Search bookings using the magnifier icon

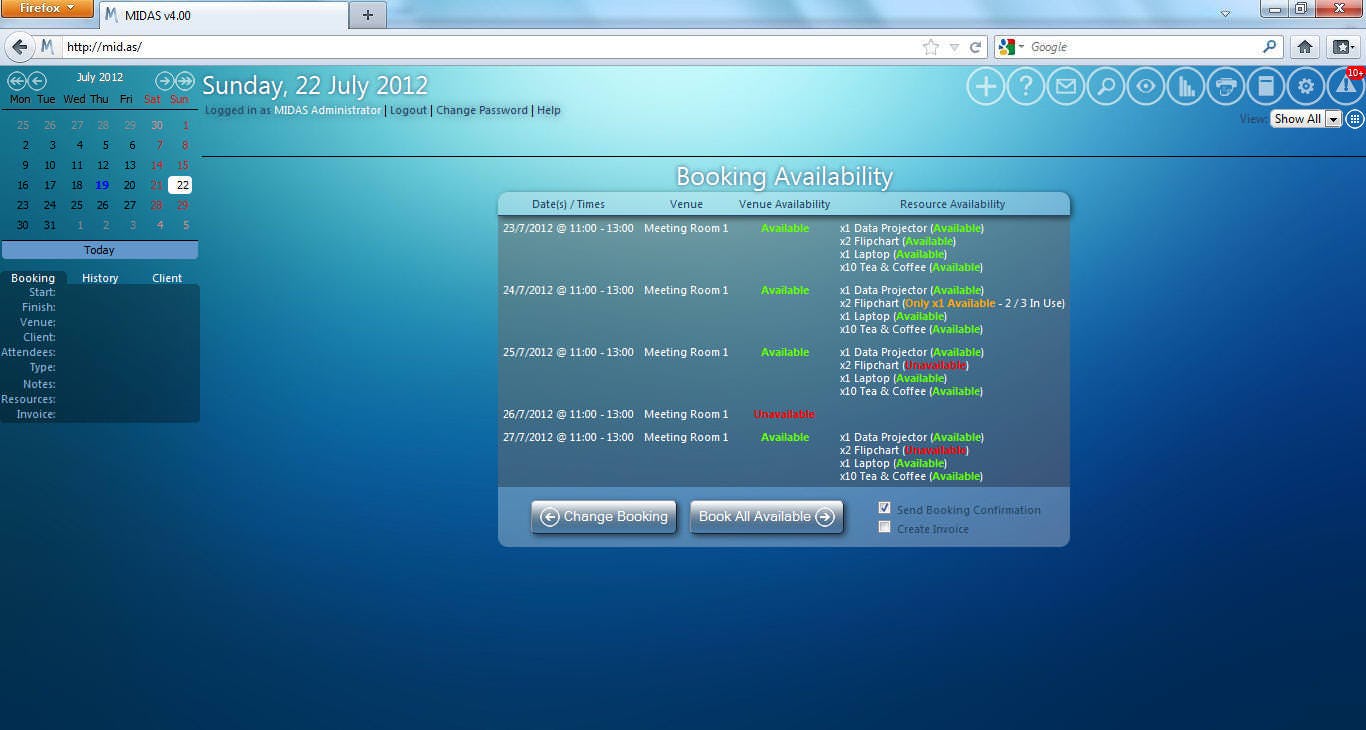pyautogui.click(x=1105, y=86)
